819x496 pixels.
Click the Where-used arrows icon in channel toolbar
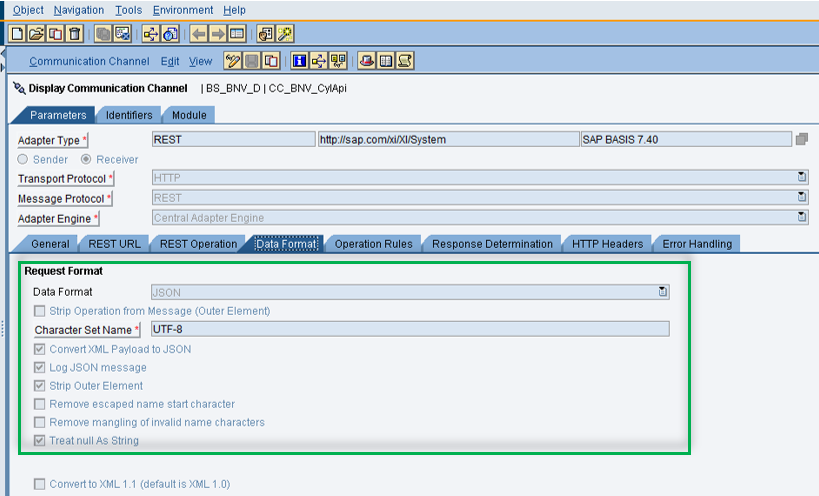click(319, 61)
